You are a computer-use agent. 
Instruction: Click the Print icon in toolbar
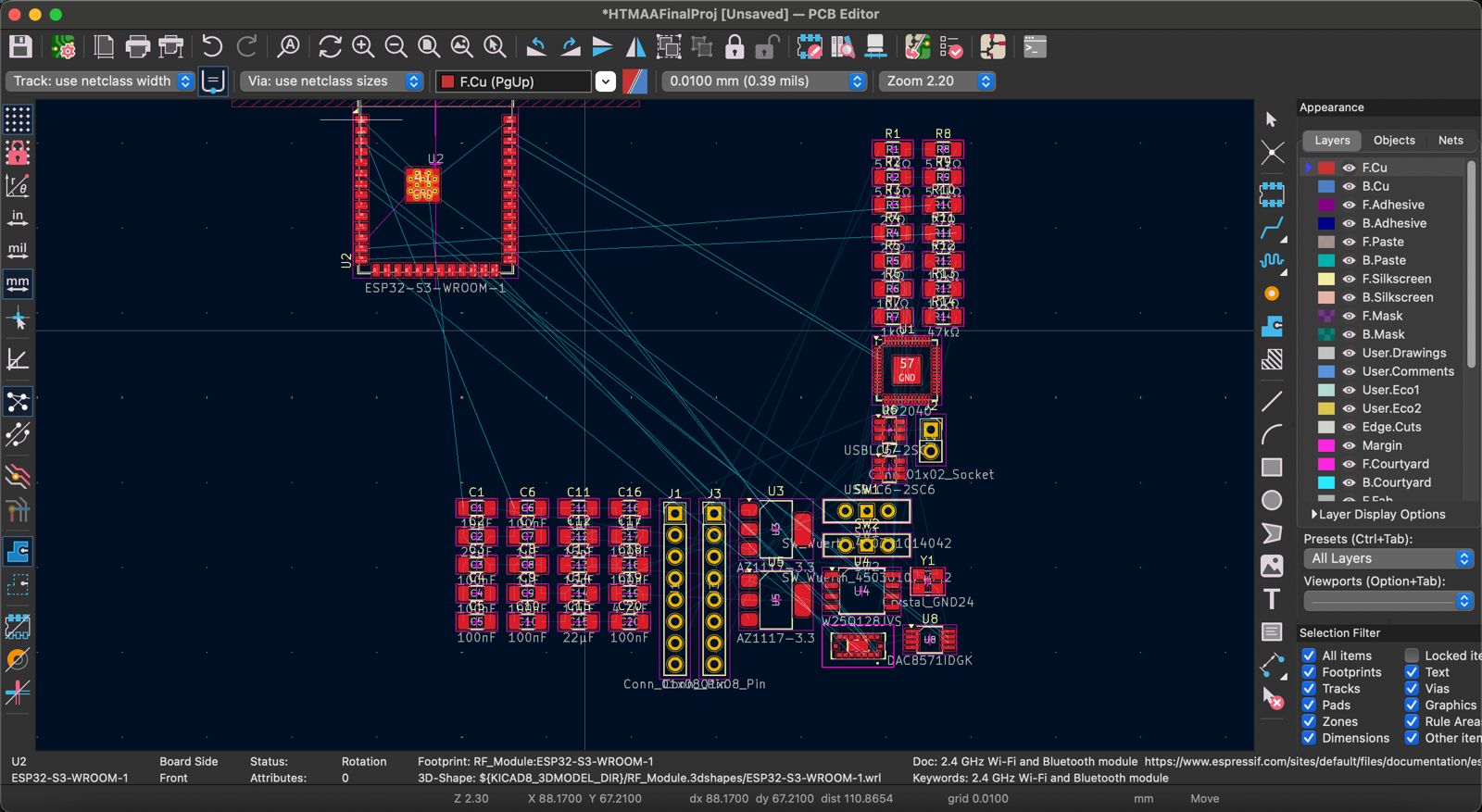click(x=137, y=47)
